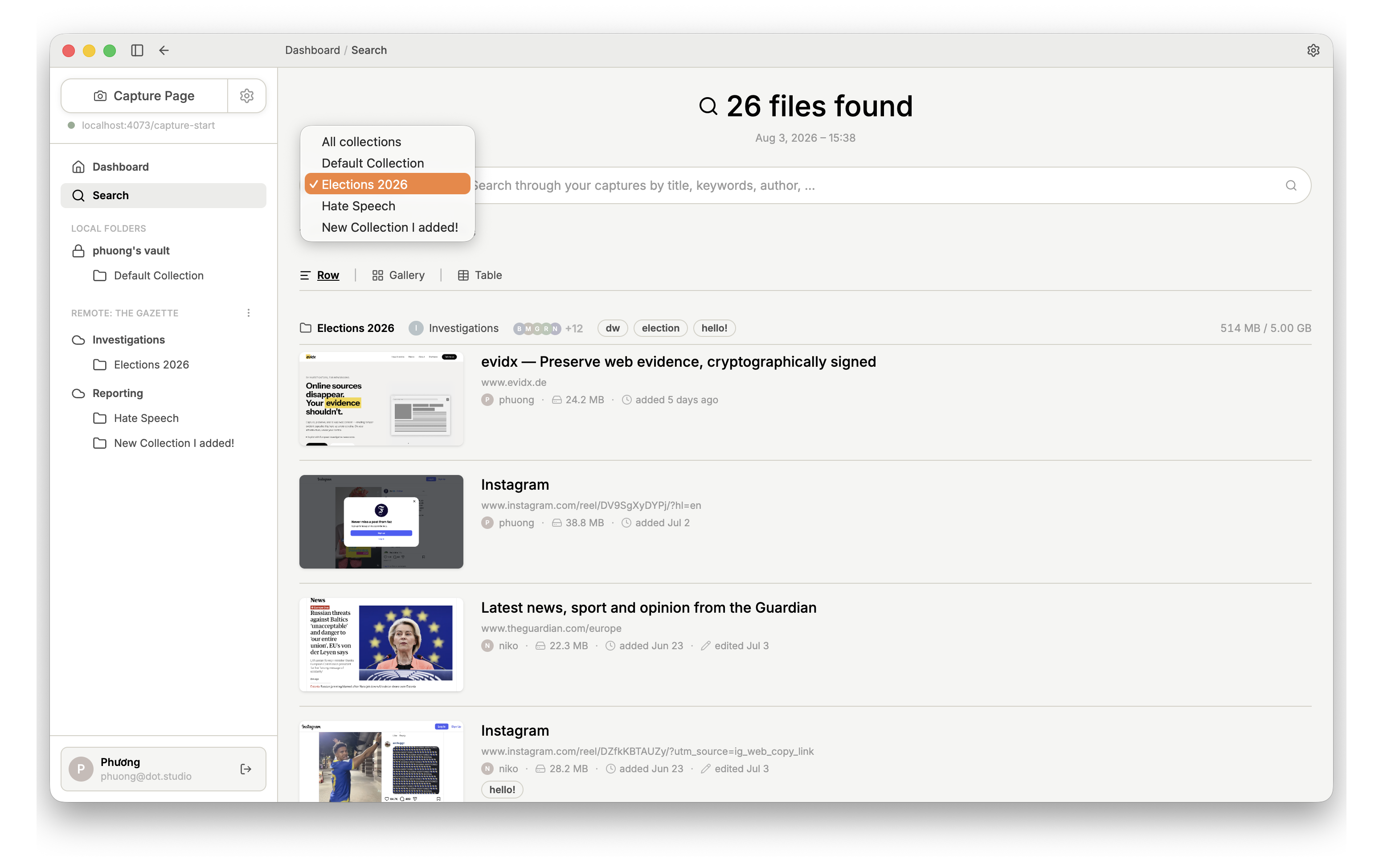This screenshot has height=868, width=1383.
Task: Click Investigations label in collection header
Action: tap(463, 328)
